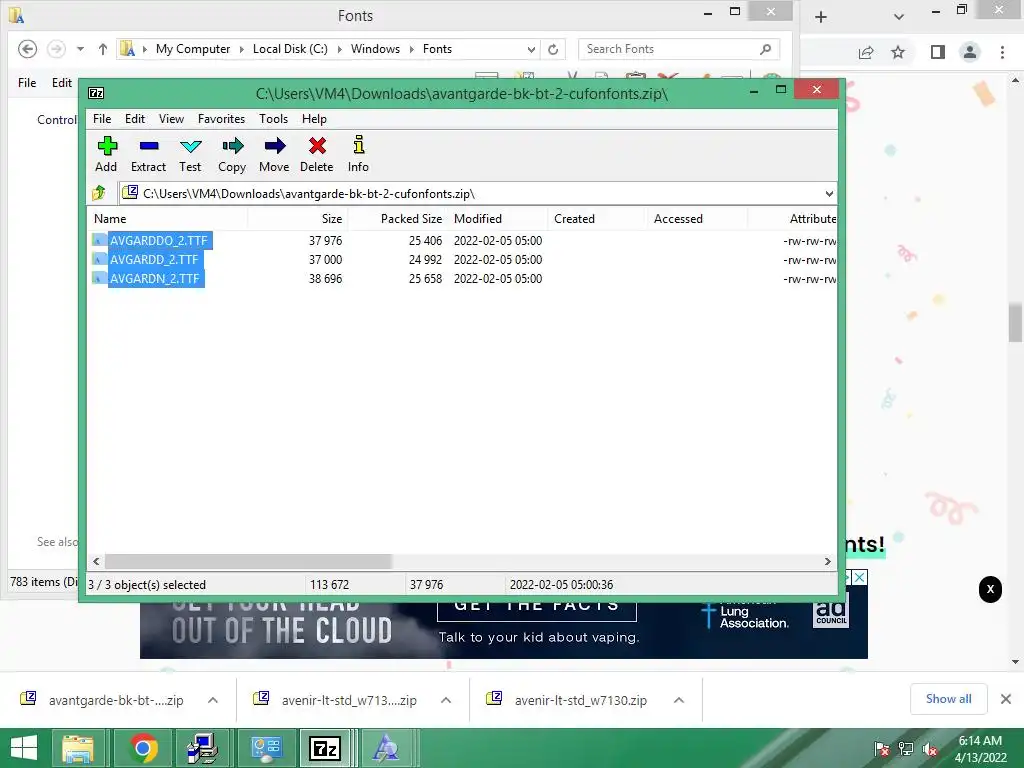
Task: Open Edit menu in Fonts window
Action: point(62,83)
